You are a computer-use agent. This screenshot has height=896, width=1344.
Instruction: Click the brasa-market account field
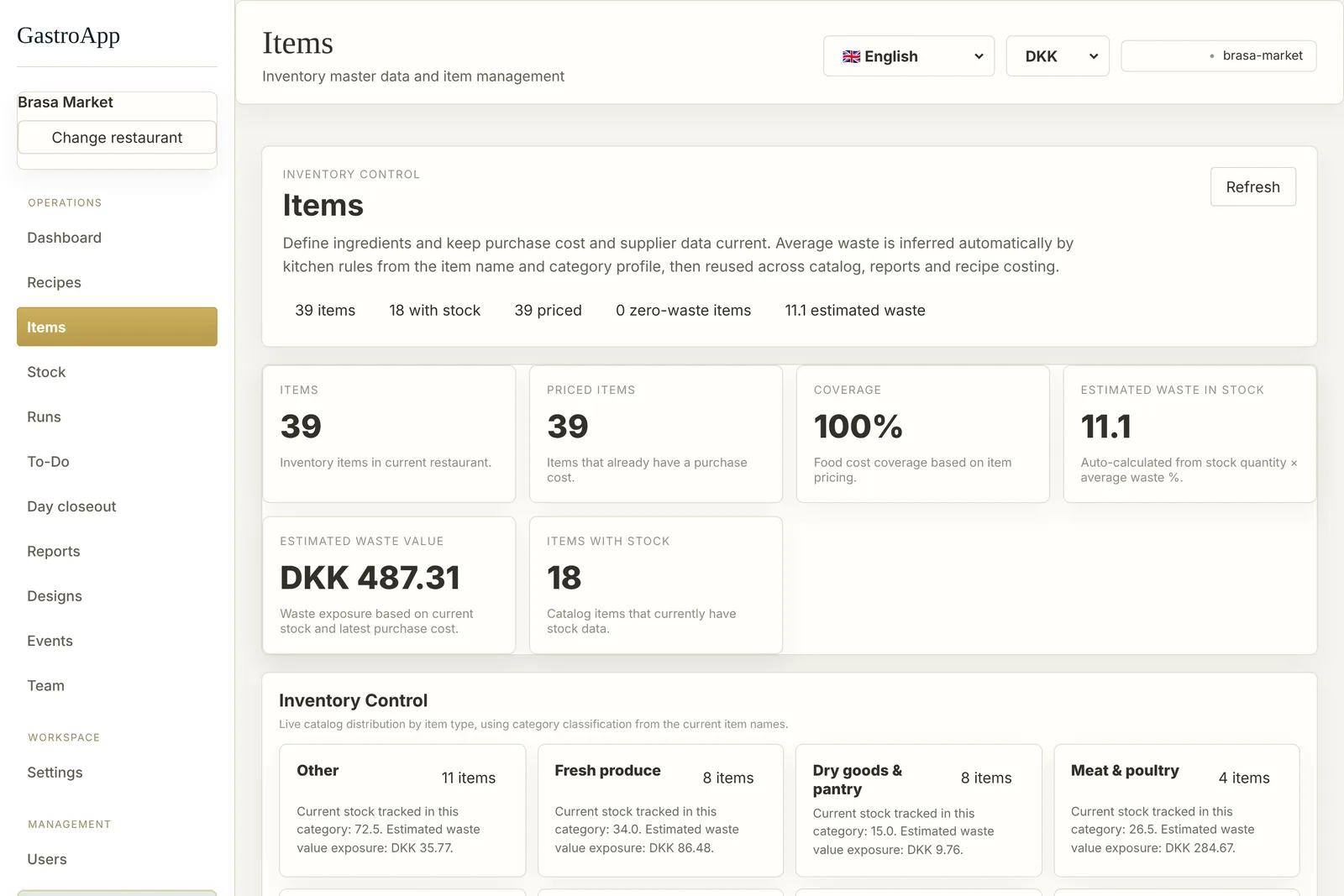click(x=1218, y=56)
